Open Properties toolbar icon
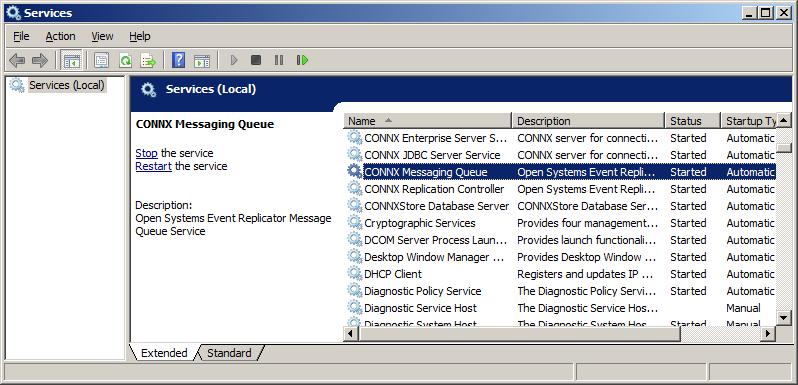The image size is (798, 385). pos(101,61)
